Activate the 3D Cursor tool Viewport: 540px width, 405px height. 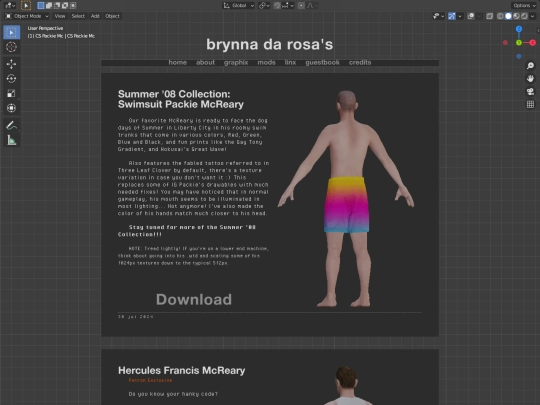(11, 47)
